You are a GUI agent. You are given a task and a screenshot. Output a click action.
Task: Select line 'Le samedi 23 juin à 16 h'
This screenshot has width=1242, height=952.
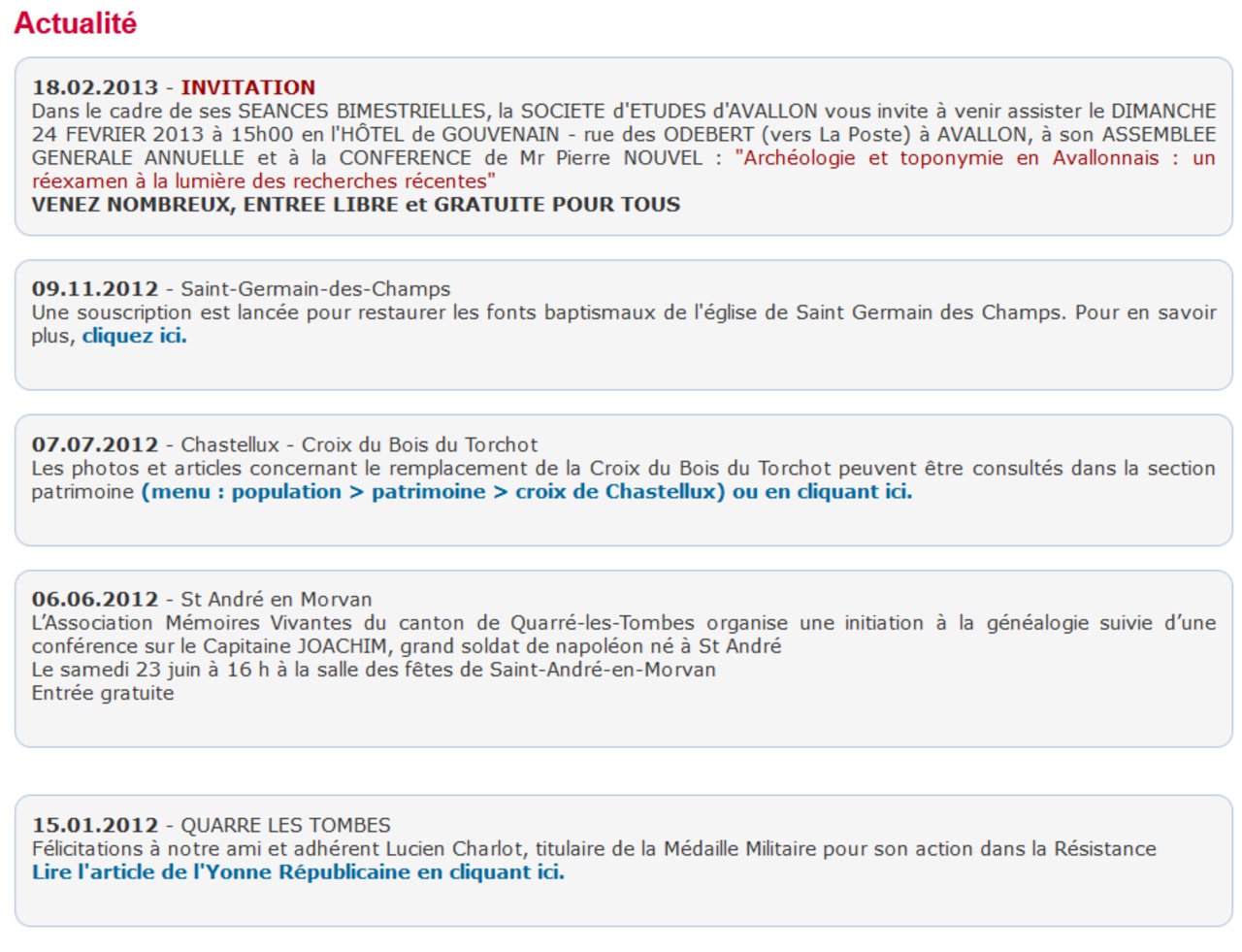(x=374, y=670)
